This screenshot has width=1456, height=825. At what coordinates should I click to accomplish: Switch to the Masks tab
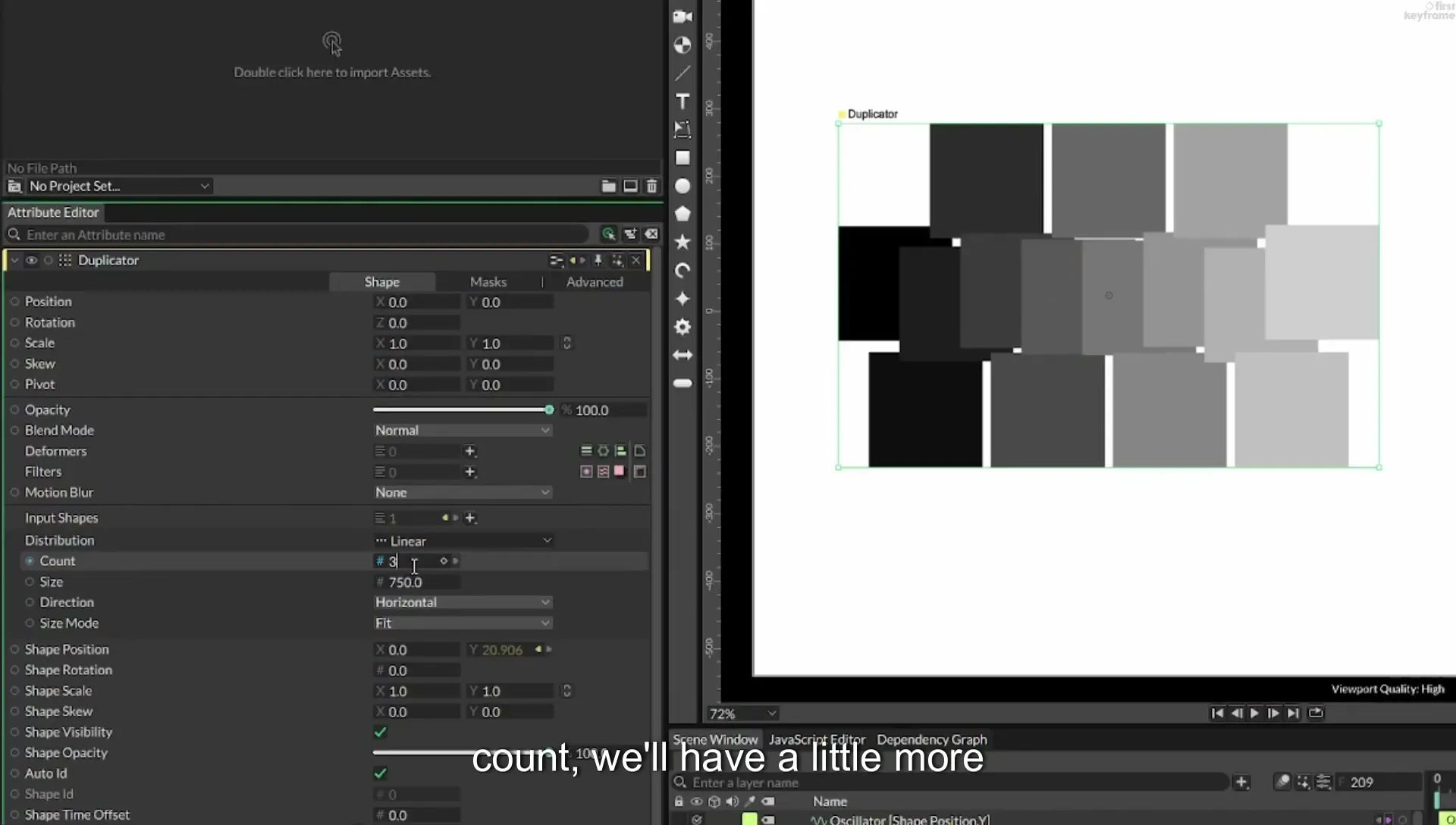click(x=488, y=281)
